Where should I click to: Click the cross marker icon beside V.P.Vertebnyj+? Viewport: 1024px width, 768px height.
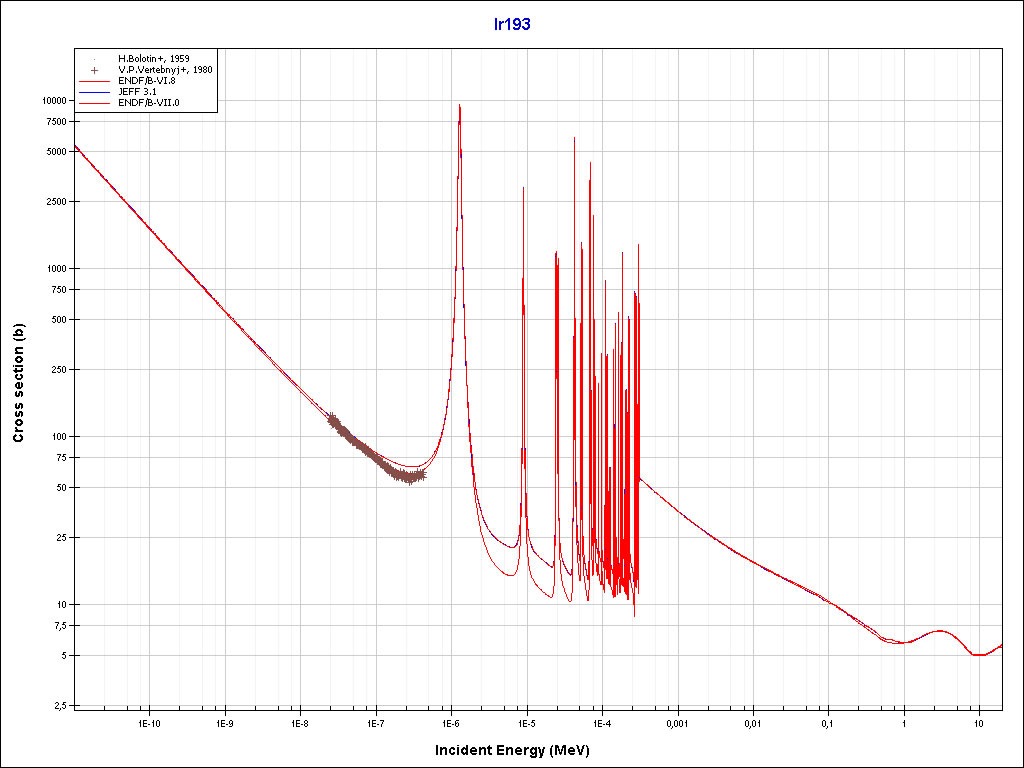[x=94, y=70]
